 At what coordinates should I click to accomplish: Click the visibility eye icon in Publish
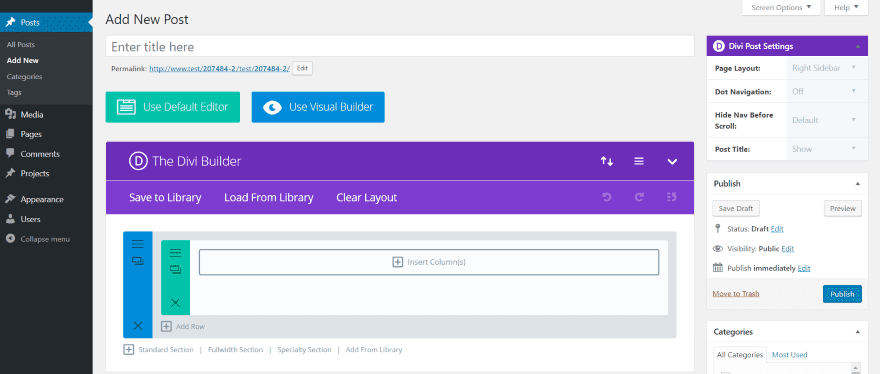coord(717,248)
